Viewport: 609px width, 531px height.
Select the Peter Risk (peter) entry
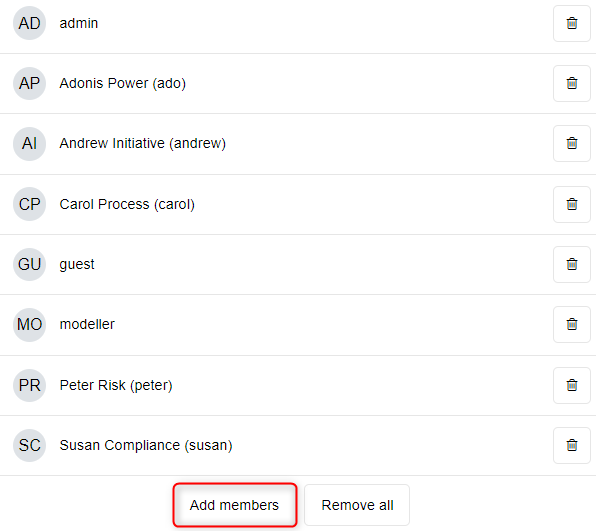(x=116, y=385)
